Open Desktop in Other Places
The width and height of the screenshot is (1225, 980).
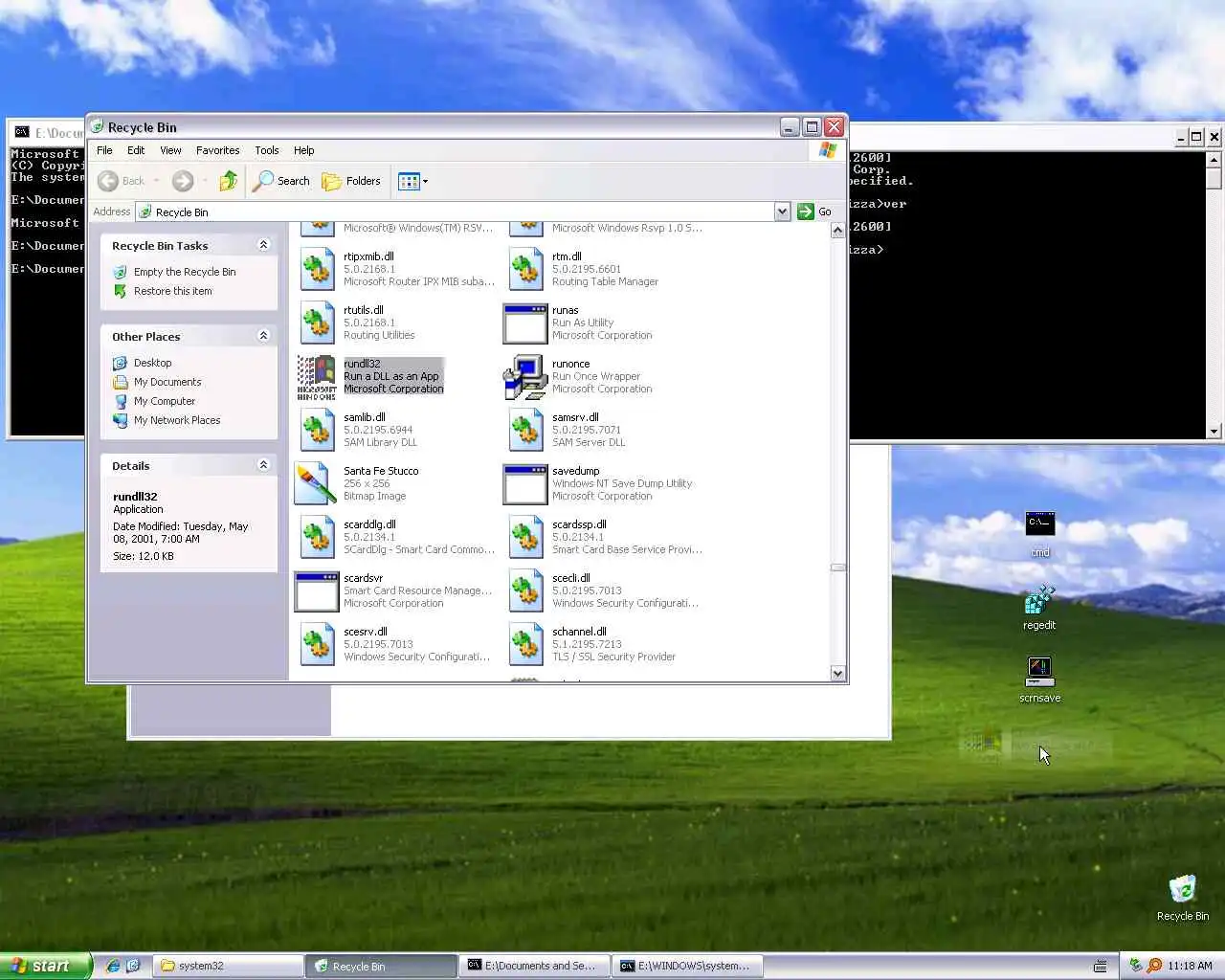152,363
